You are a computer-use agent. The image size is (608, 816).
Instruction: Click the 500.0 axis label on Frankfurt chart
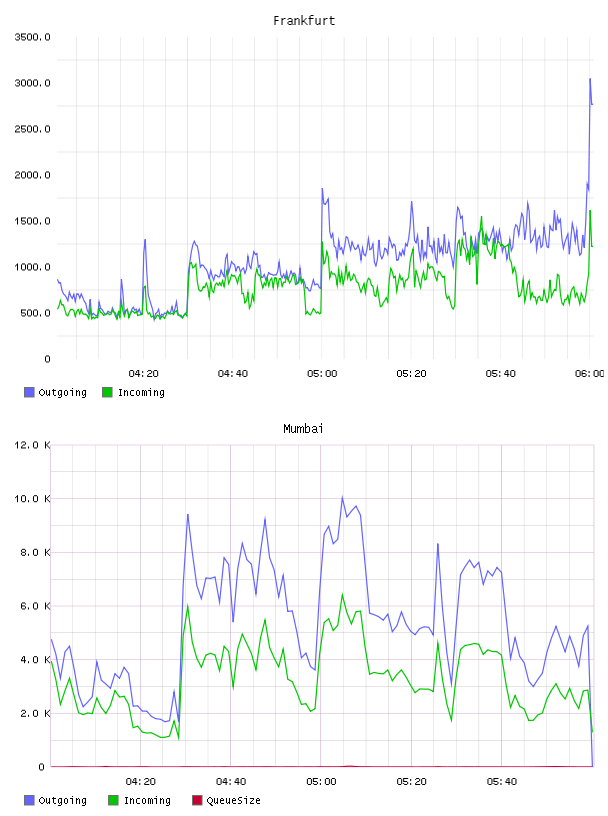35,313
